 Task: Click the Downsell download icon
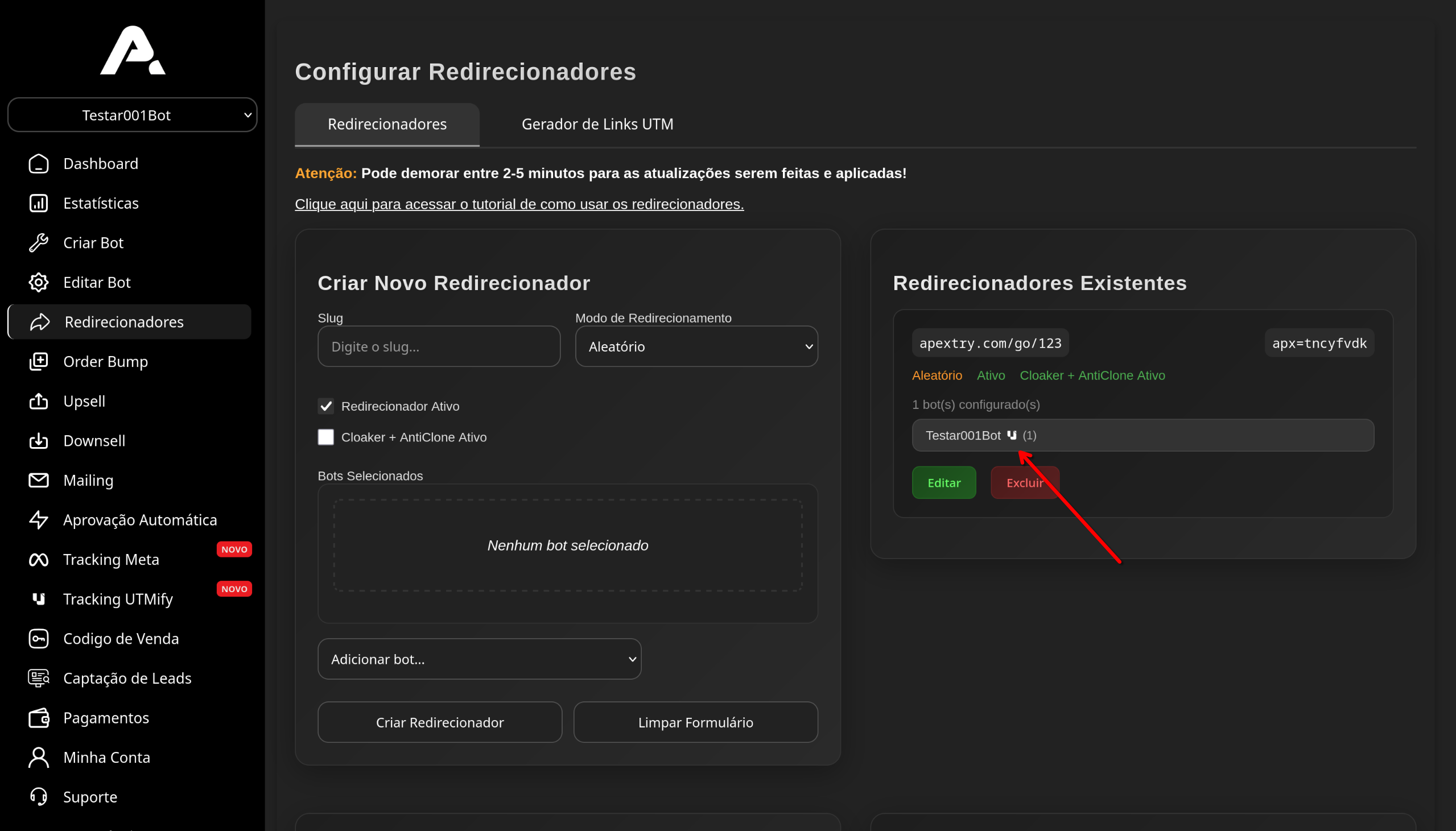[x=39, y=441]
